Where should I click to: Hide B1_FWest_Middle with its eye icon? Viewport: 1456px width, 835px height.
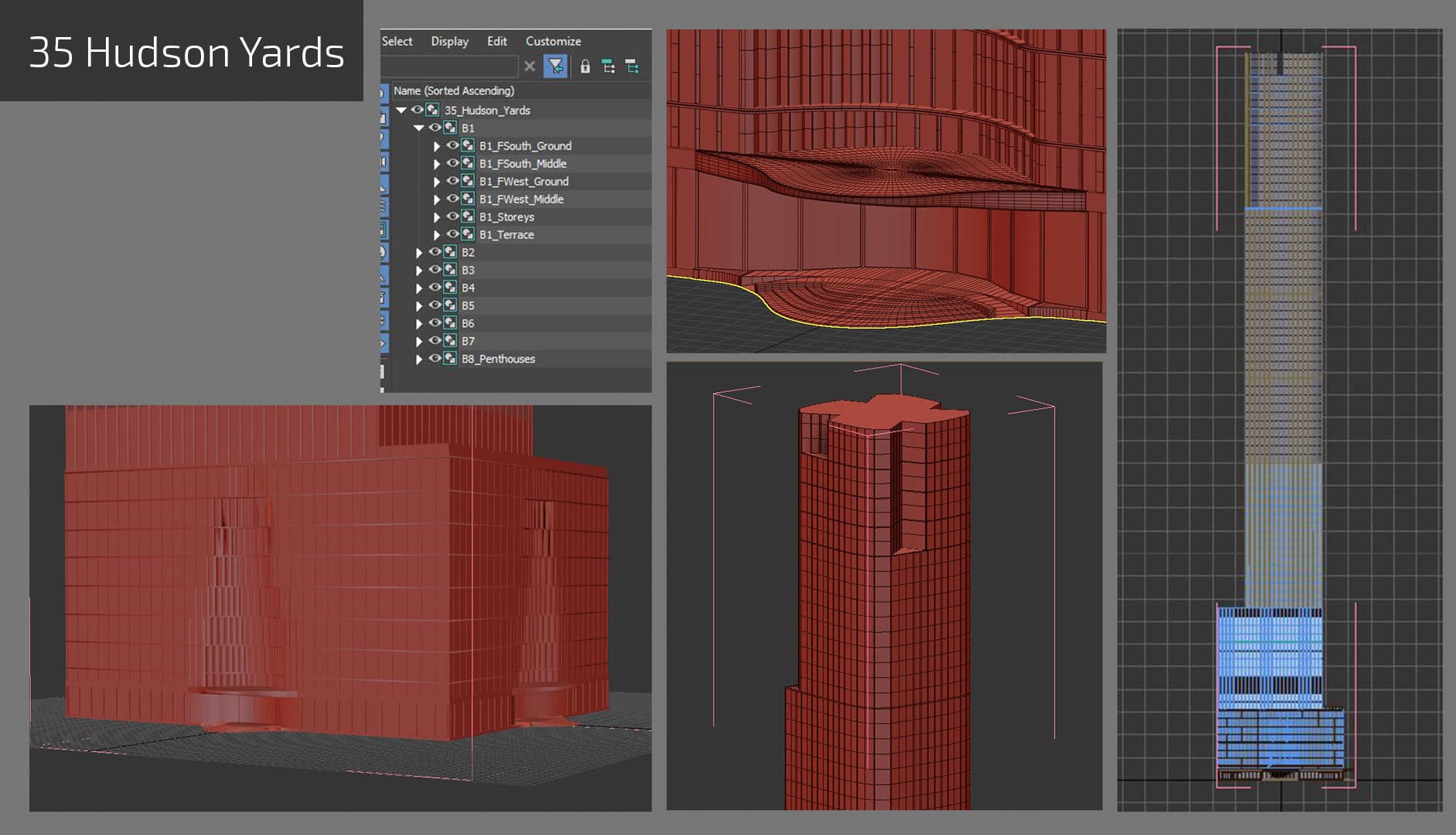tap(453, 199)
